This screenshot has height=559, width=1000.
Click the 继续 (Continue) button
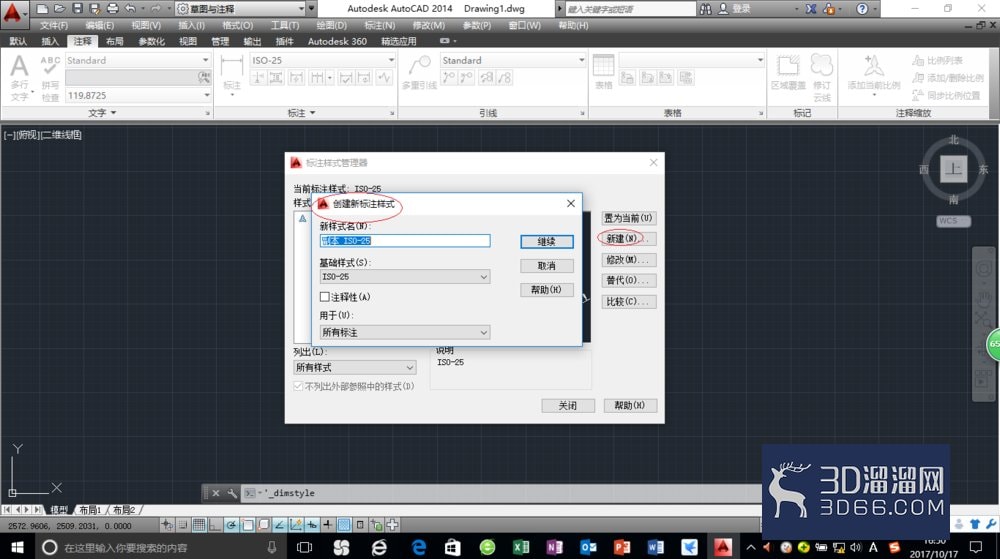[547, 242]
